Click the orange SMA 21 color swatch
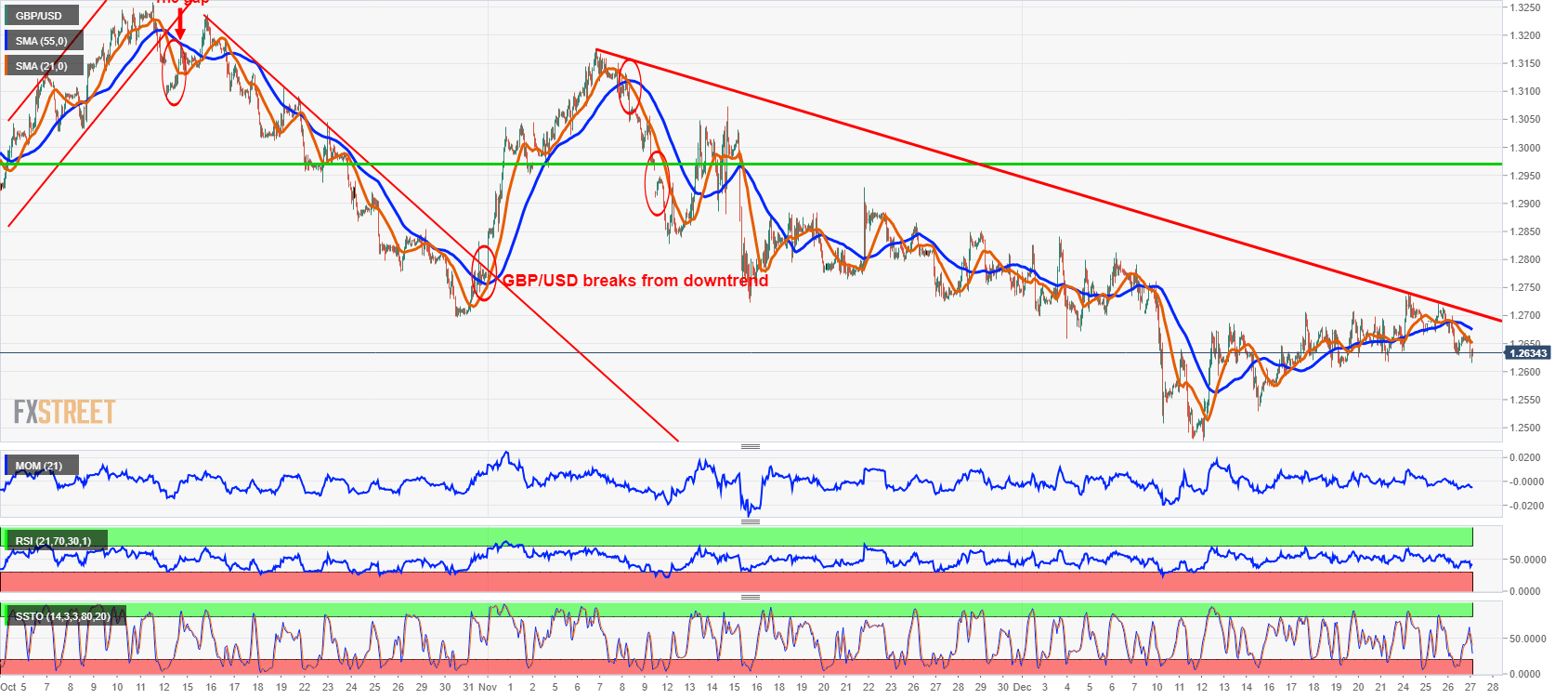Viewport: 1568px width, 699px height. coord(7,66)
